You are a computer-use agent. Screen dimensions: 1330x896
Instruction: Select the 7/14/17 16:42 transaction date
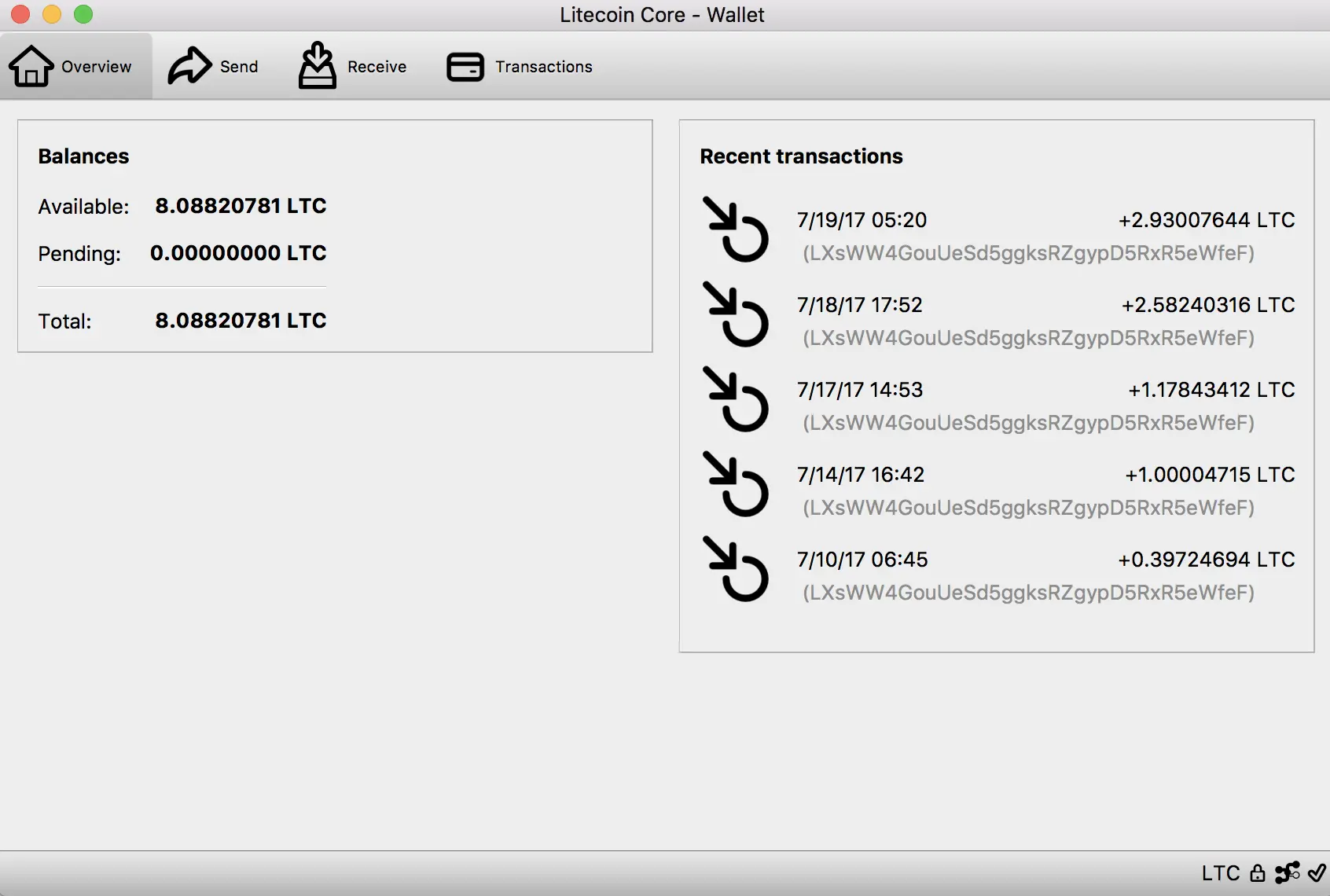pos(860,475)
